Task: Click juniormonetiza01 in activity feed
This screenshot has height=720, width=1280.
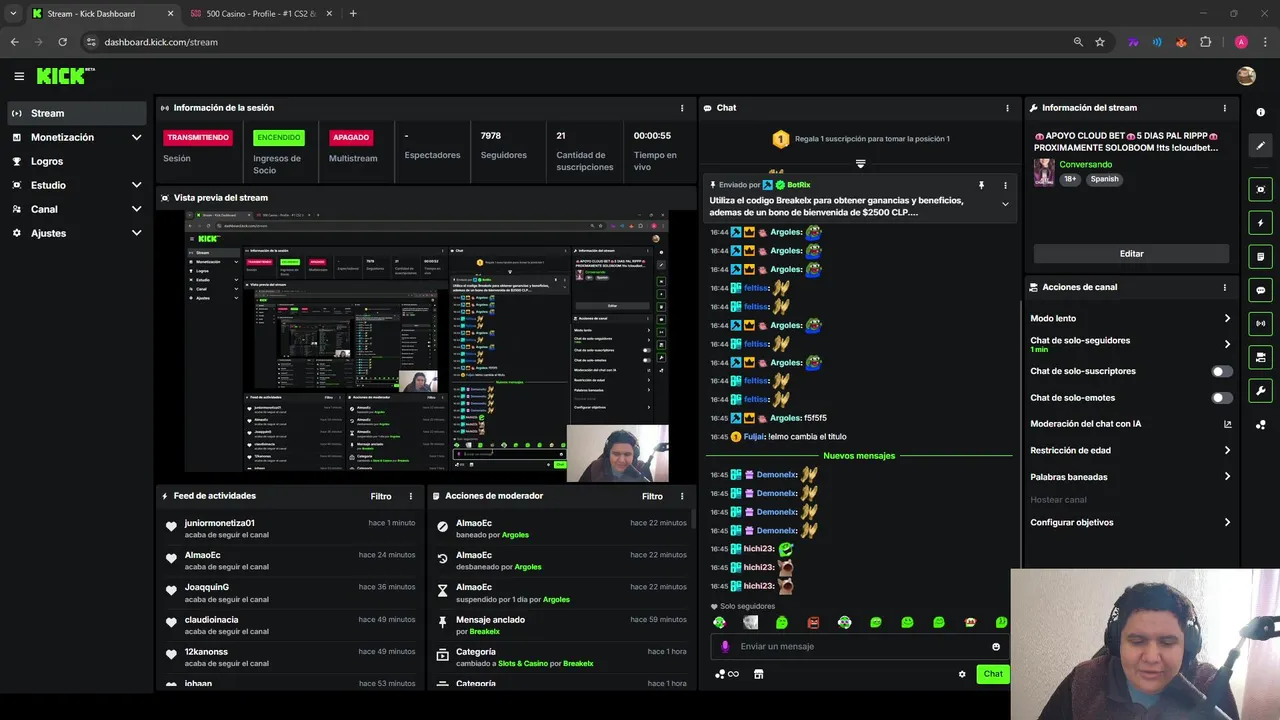Action: [219, 523]
